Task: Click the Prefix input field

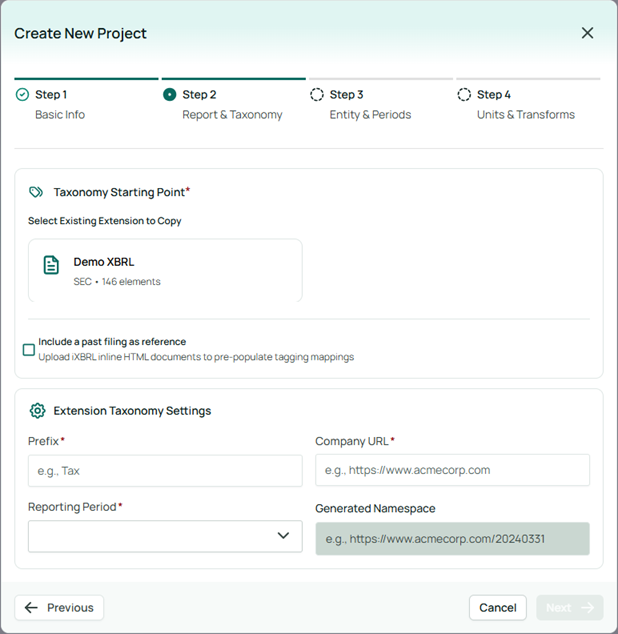Action: point(165,471)
